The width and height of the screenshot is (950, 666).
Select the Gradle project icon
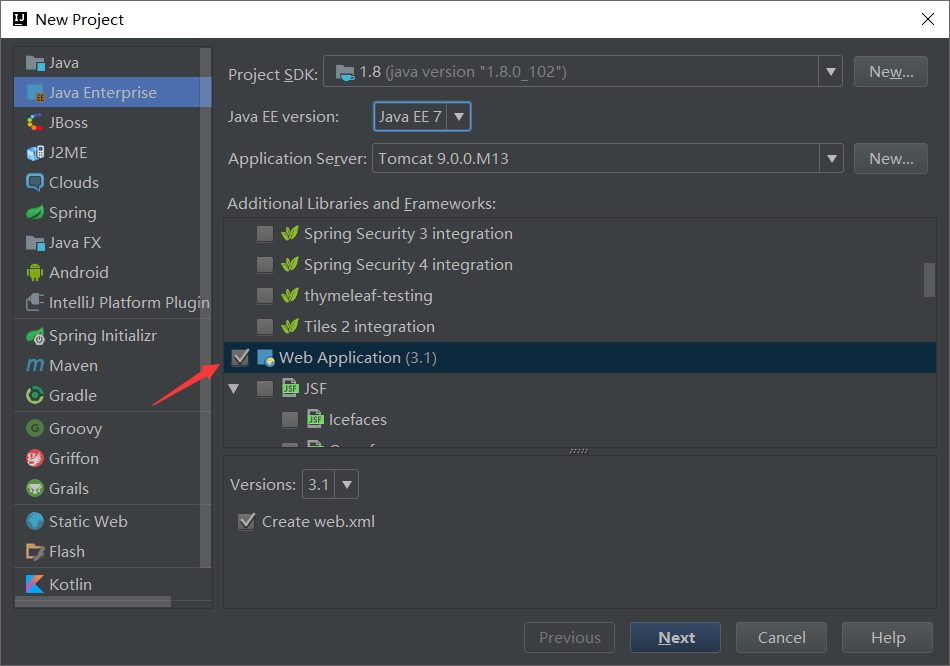(35, 396)
